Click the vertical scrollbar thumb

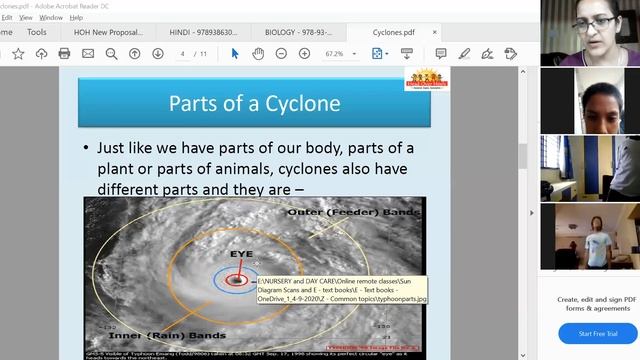pos(523,156)
